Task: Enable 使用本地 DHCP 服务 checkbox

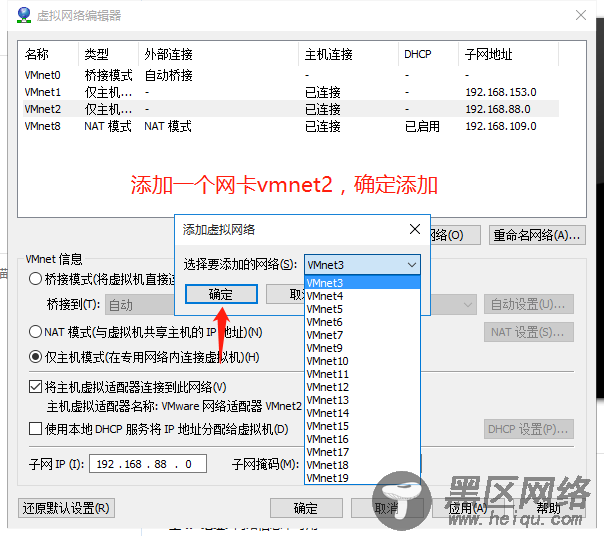Action: pyautogui.click(x=35, y=428)
